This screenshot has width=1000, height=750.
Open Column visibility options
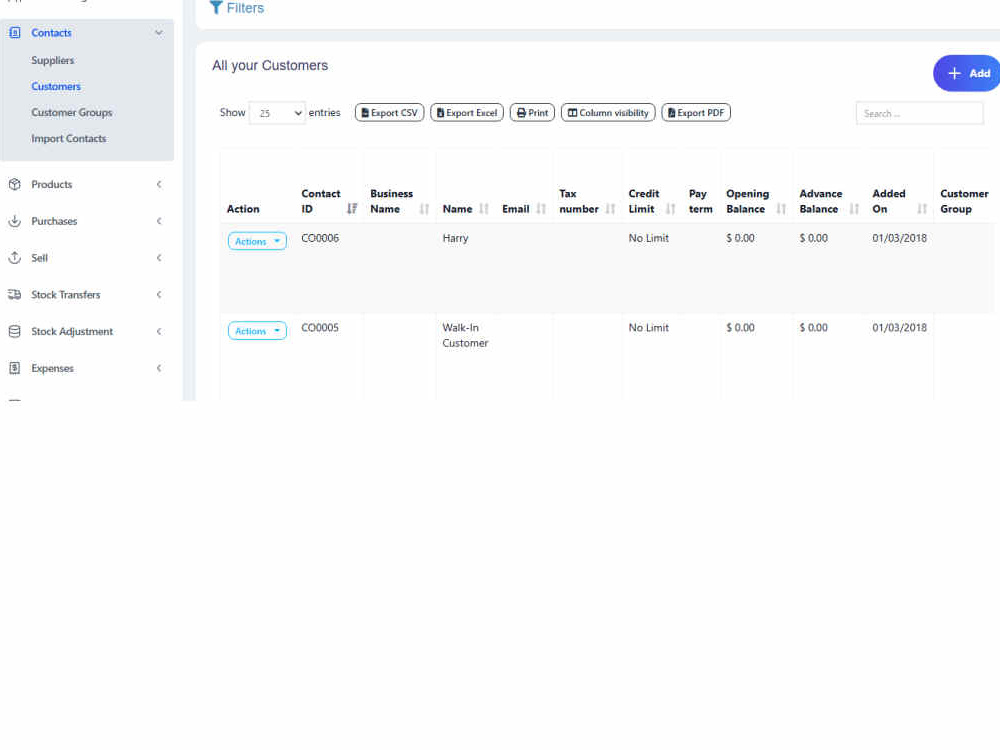tap(608, 113)
